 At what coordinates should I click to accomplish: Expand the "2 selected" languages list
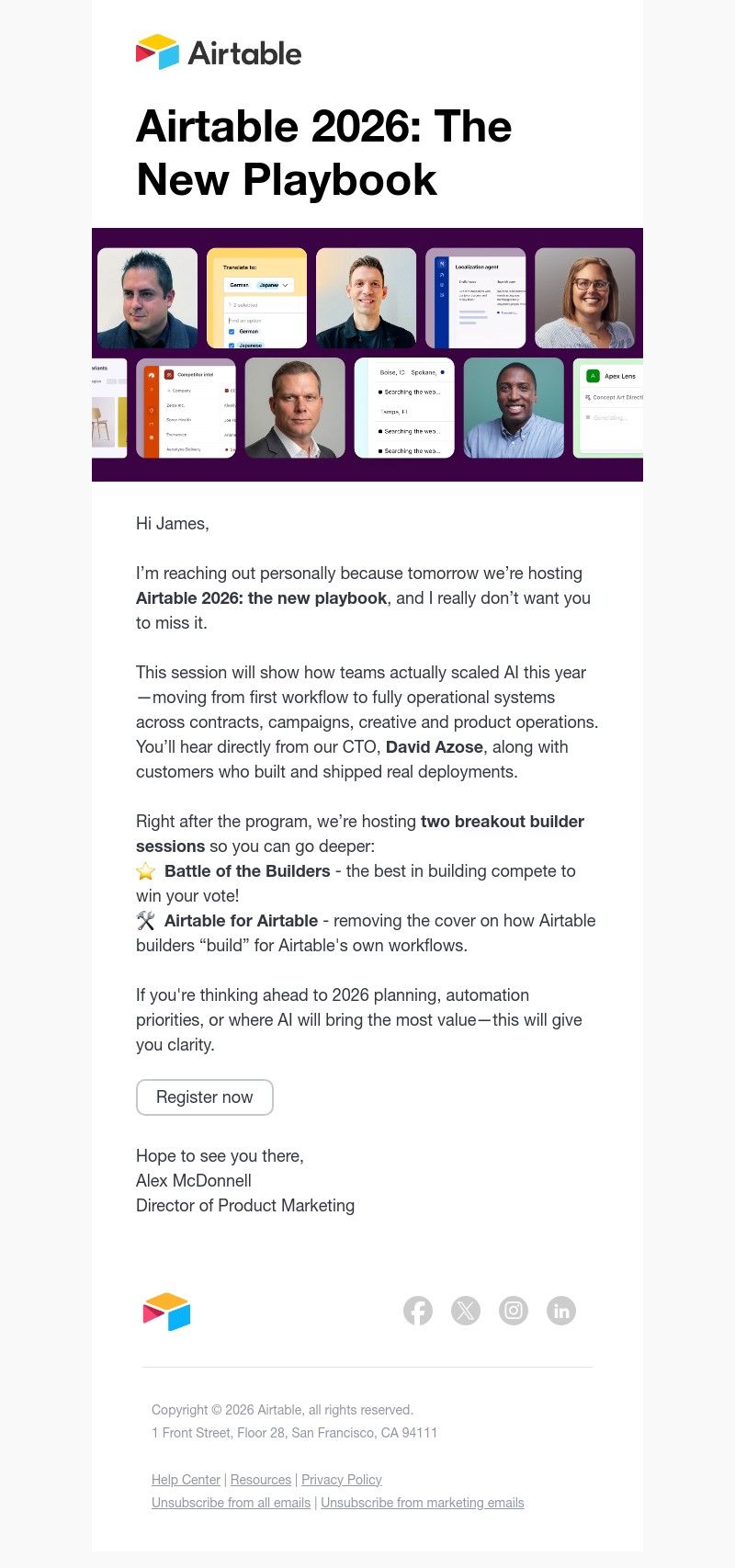point(243,304)
